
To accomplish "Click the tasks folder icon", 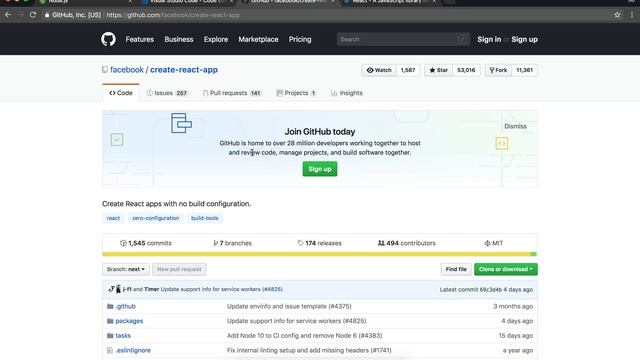I will coord(110,336).
